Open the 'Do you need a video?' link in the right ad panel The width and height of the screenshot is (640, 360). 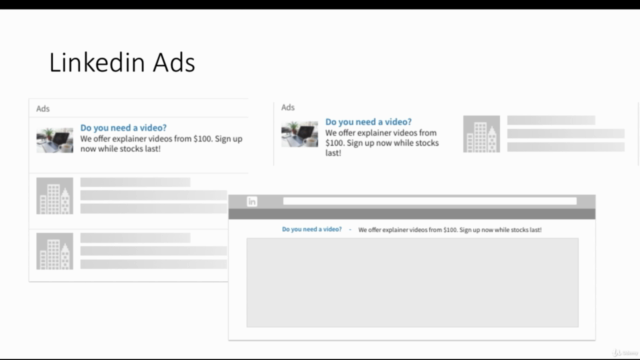(368, 122)
